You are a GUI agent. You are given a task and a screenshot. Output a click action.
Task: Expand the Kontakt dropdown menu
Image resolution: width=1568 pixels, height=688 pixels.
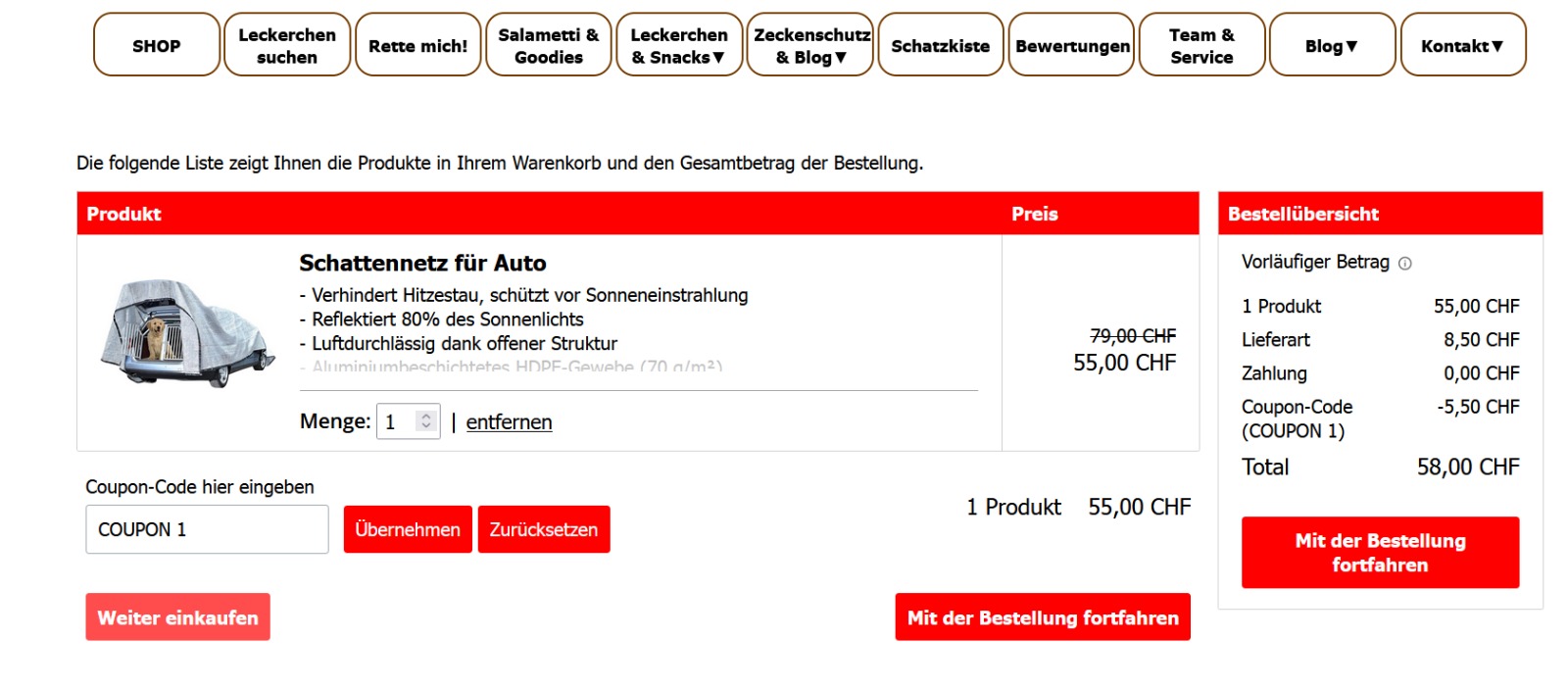[x=1461, y=45]
